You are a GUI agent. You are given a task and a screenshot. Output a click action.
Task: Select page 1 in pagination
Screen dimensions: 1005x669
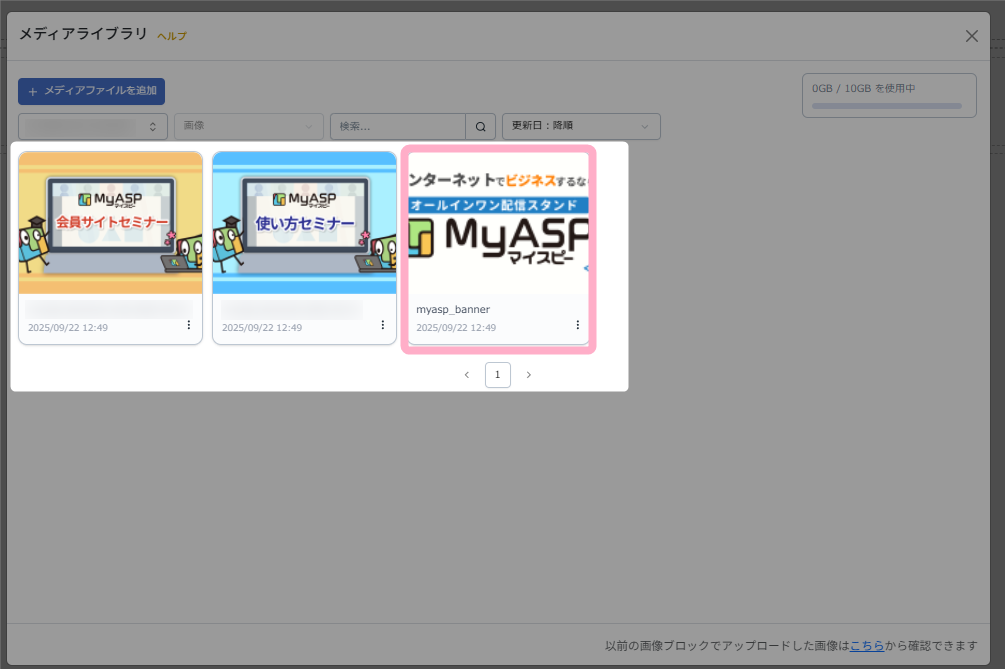(497, 375)
